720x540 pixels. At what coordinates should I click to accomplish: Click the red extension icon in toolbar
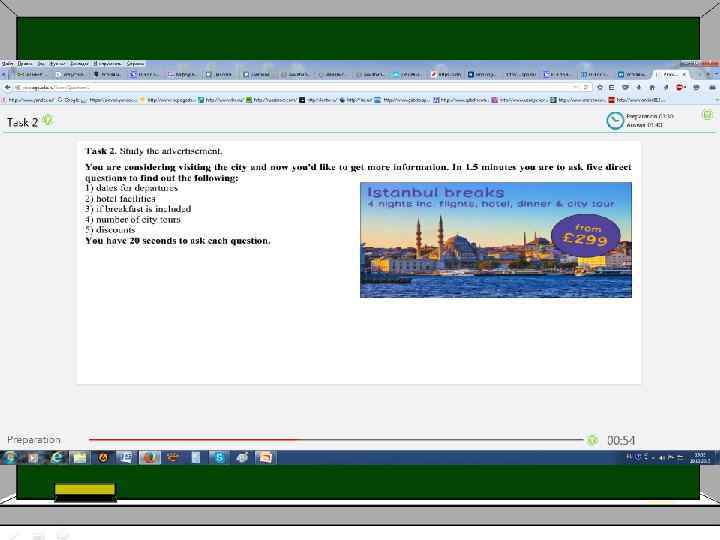click(x=681, y=87)
